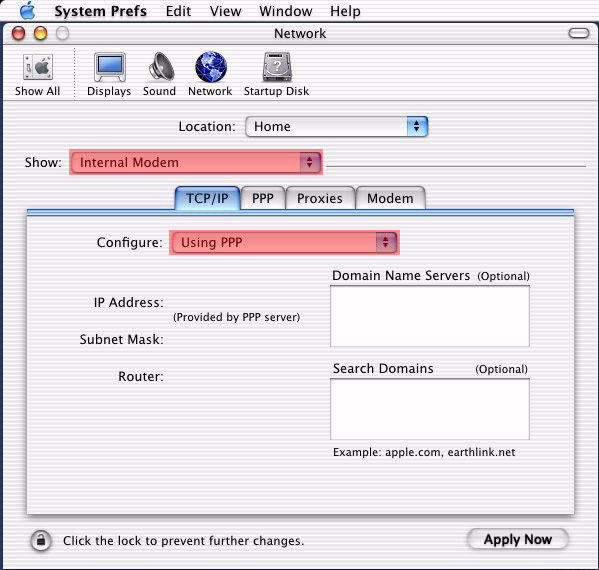Open the System Prefs menu
Image resolution: width=599 pixels, height=570 pixels.
coord(100,11)
